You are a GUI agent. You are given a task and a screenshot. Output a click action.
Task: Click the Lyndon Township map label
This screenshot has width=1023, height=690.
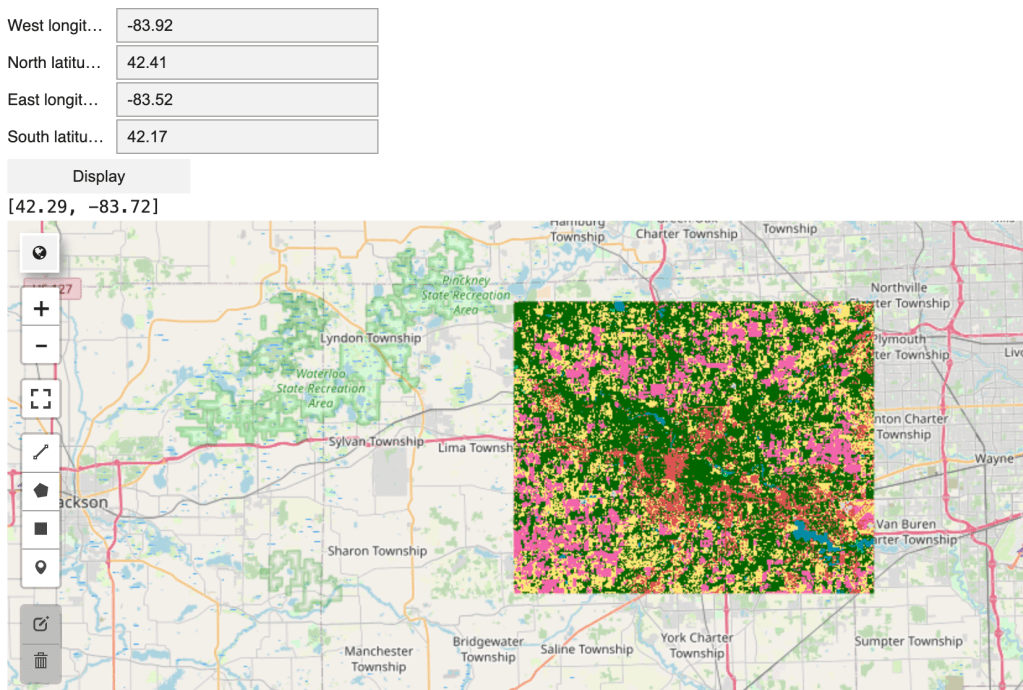370,338
